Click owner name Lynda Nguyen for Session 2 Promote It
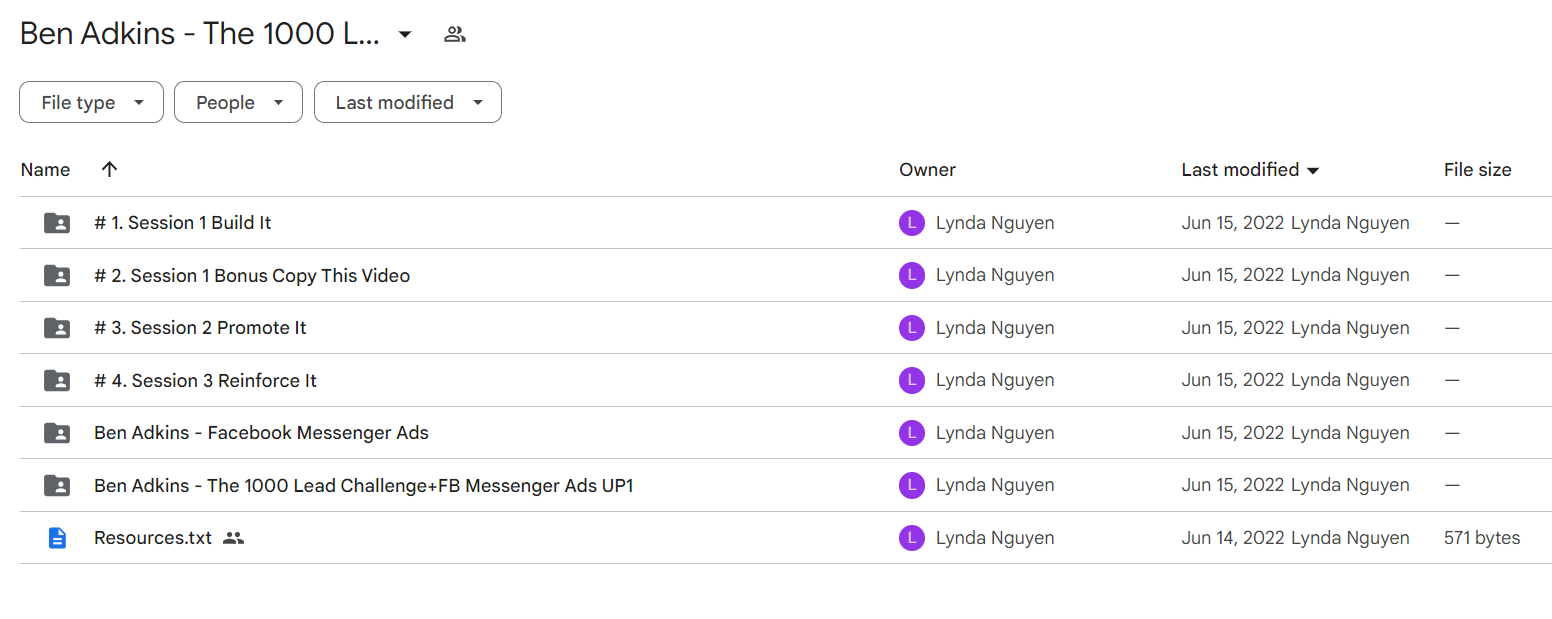This screenshot has height=619, width=1552. pos(995,328)
